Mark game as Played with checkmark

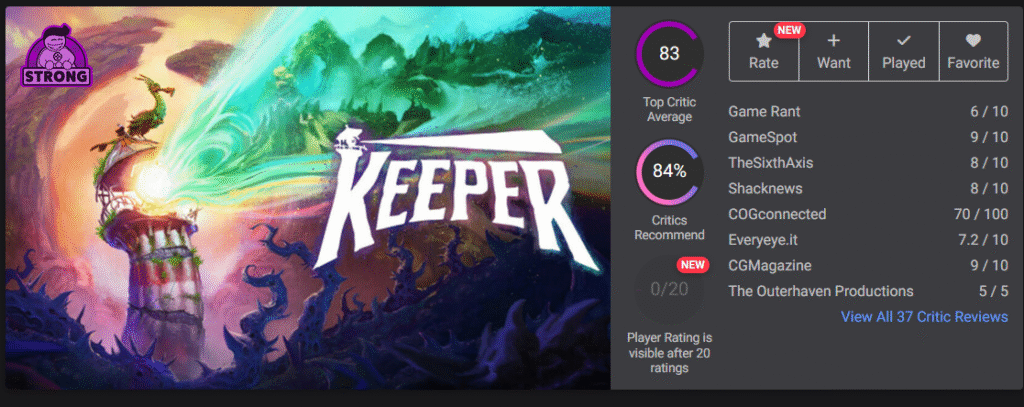coord(903,41)
